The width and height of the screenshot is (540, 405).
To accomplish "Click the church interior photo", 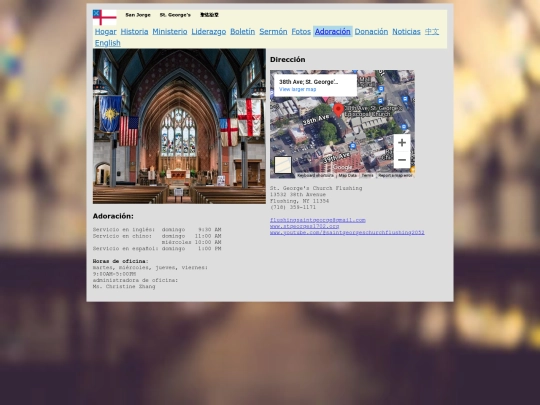I will [179, 126].
